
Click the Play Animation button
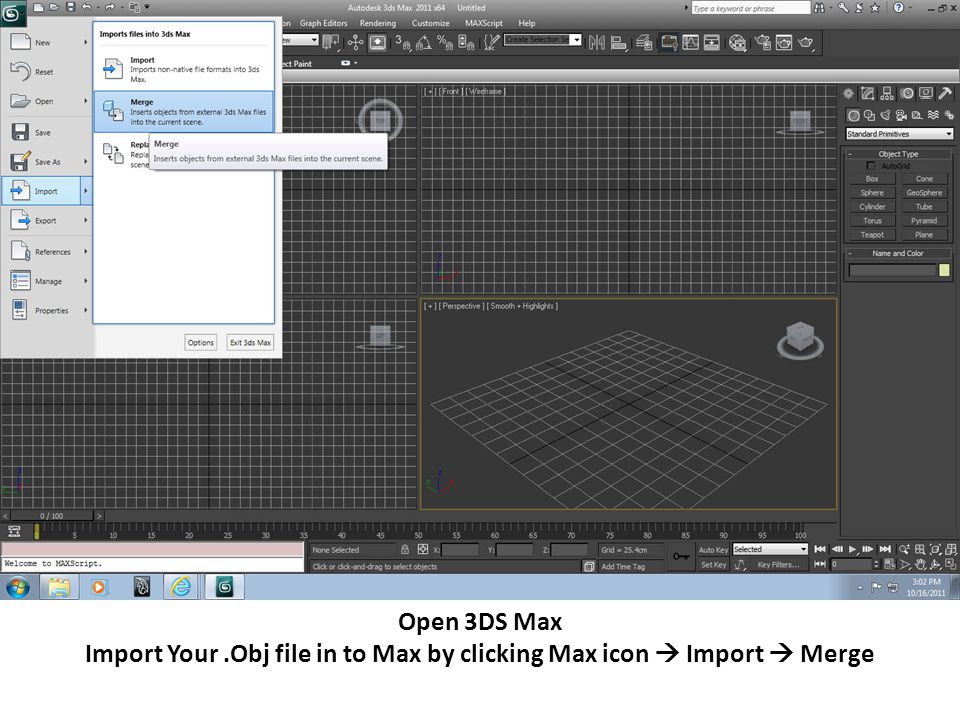coord(852,550)
